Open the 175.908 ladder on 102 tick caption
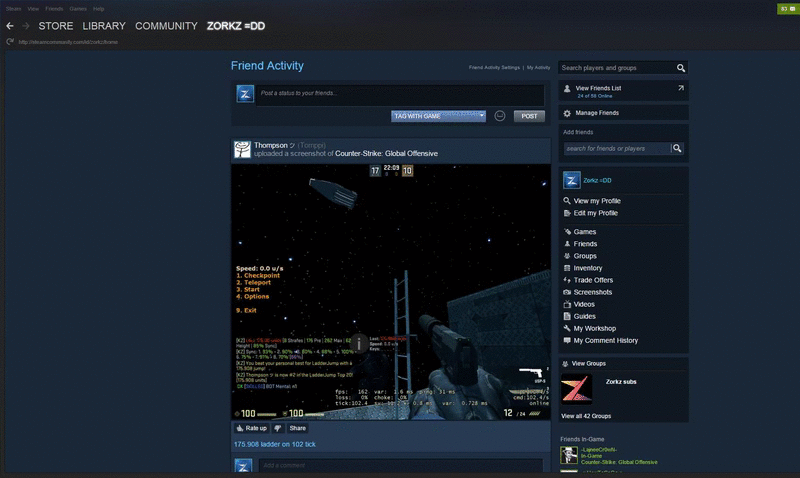Viewport: 800px width, 478px height. [x=274, y=444]
